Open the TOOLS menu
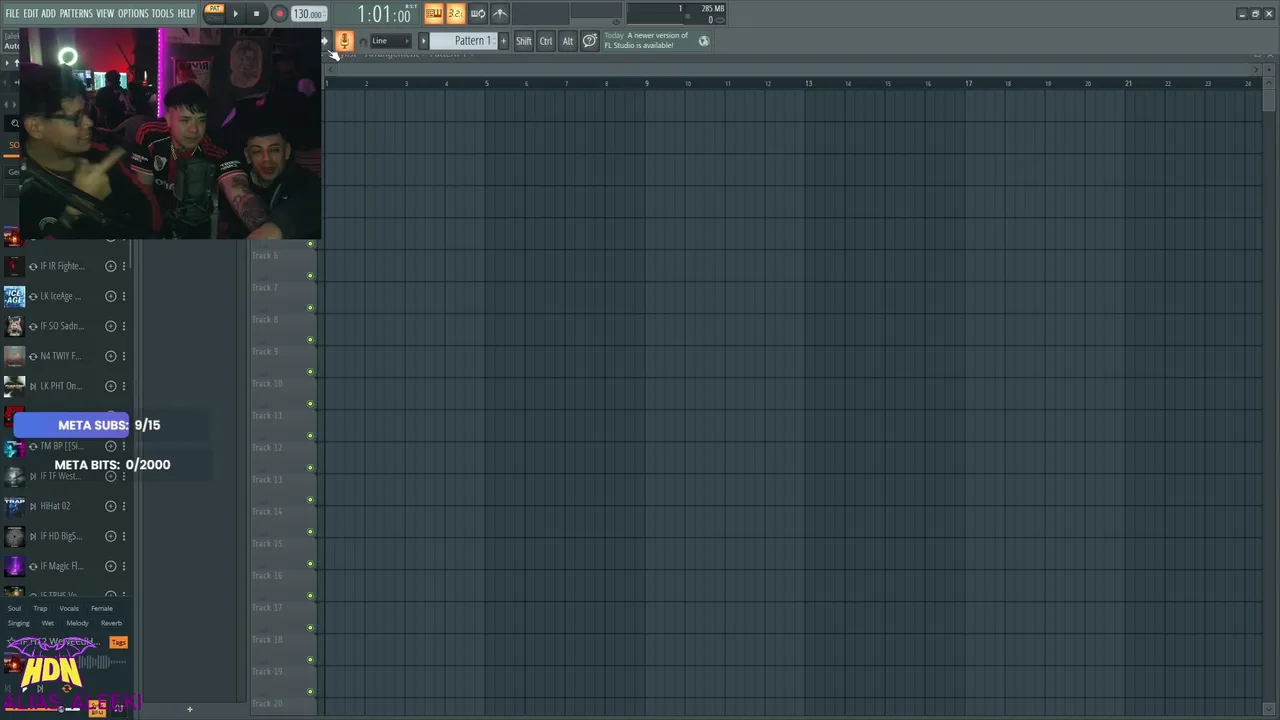 point(162,14)
